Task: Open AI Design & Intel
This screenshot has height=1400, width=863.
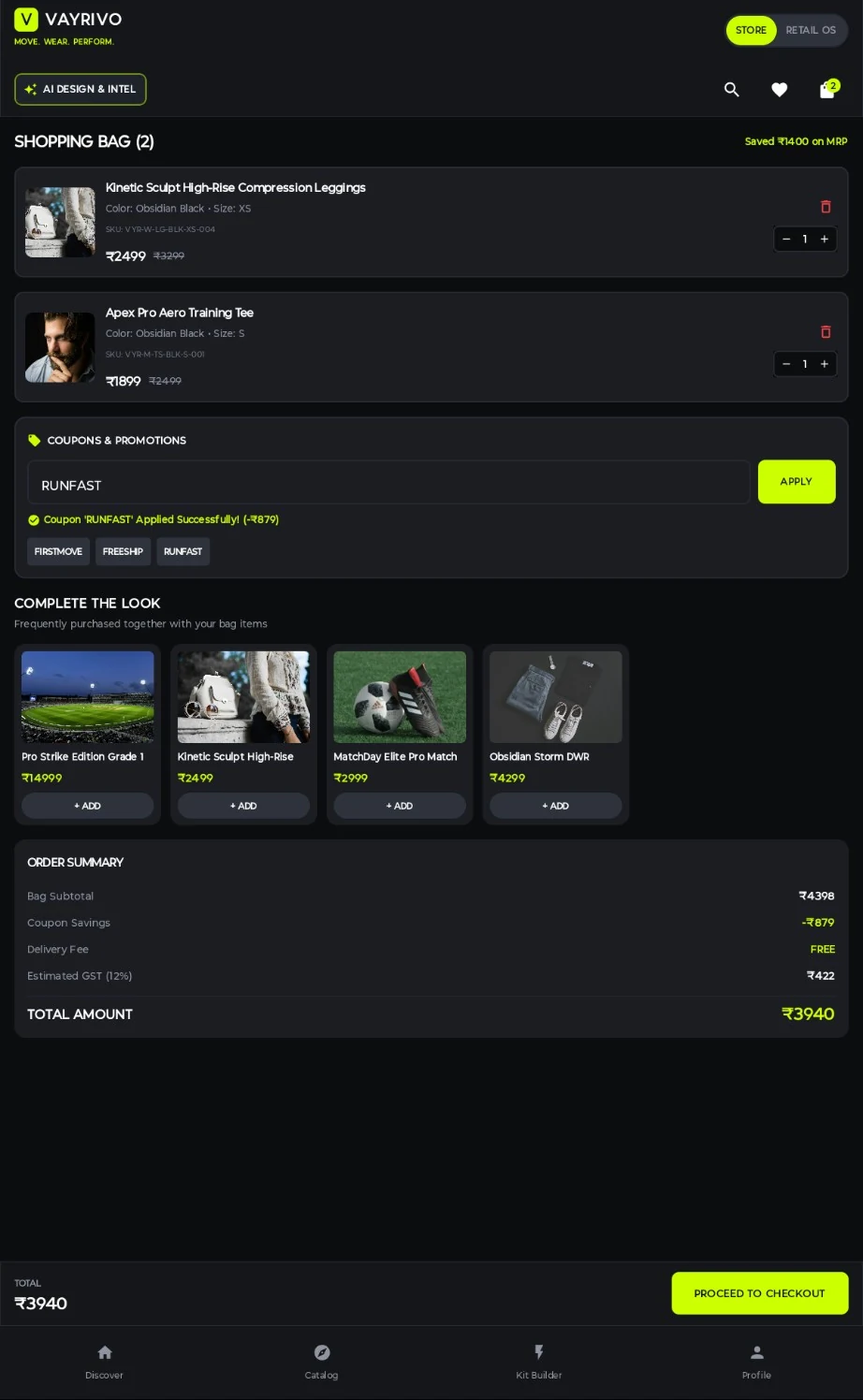Action: pyautogui.click(x=80, y=89)
